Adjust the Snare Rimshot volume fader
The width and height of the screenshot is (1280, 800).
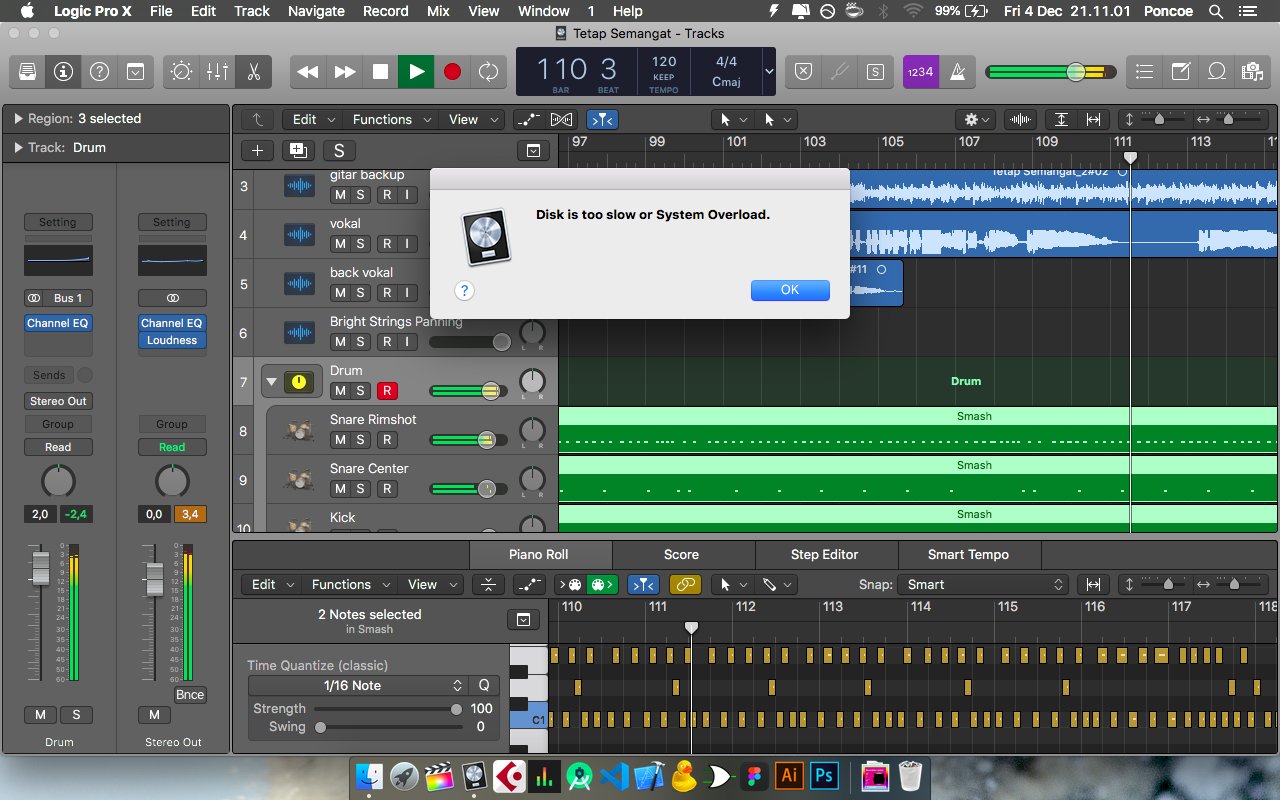click(469, 439)
